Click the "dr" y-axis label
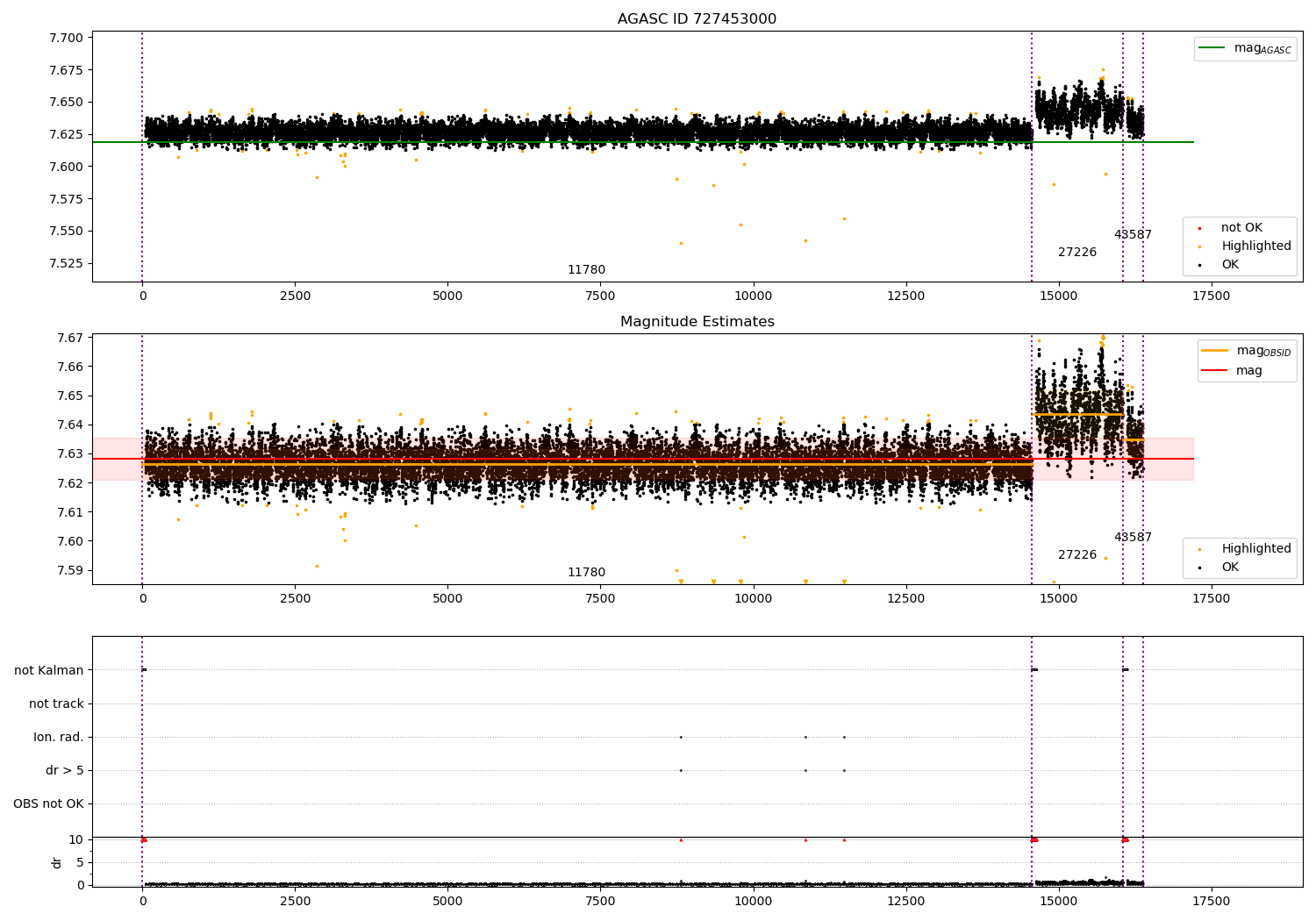Image resolution: width=1316 pixels, height=921 pixels. [57, 862]
